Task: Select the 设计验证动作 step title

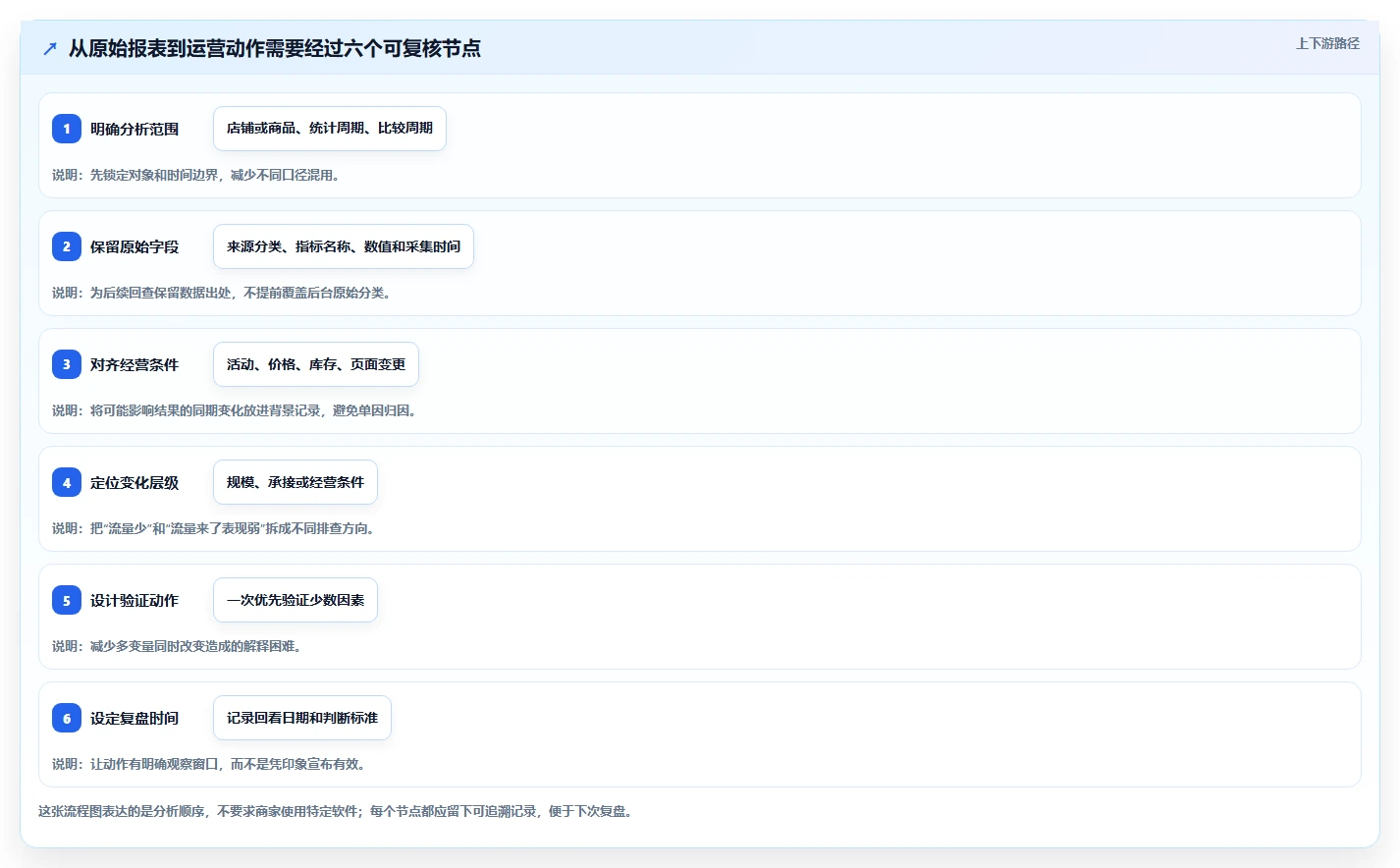Action: click(135, 600)
